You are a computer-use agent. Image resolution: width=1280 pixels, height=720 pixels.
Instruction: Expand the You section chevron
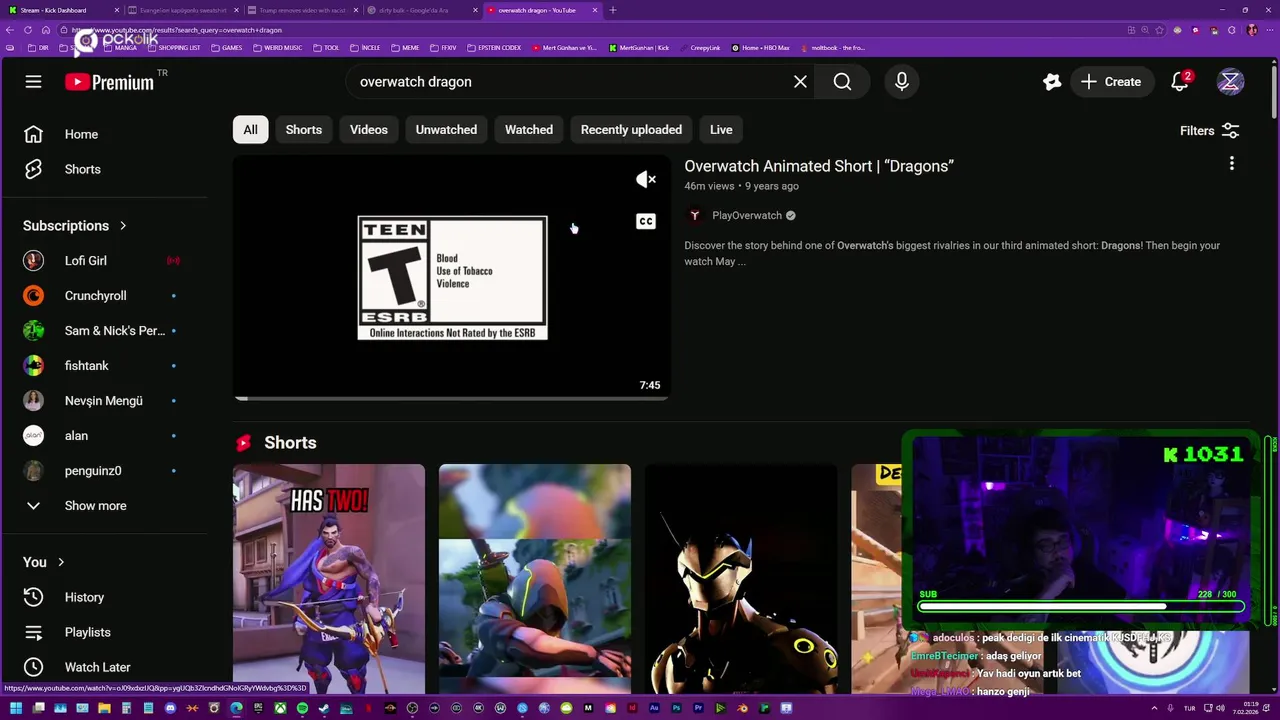[61, 562]
